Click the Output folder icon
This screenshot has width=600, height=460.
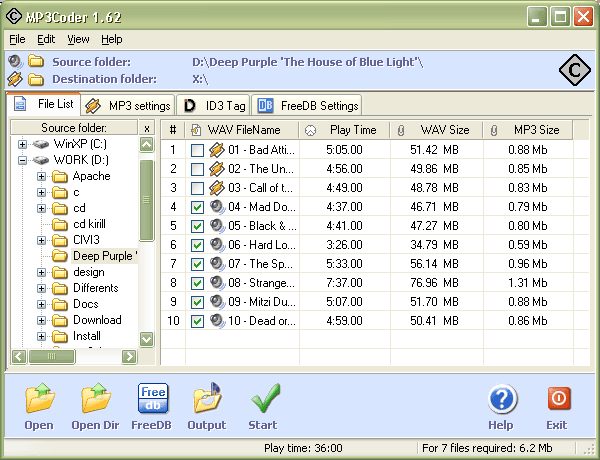click(207, 401)
